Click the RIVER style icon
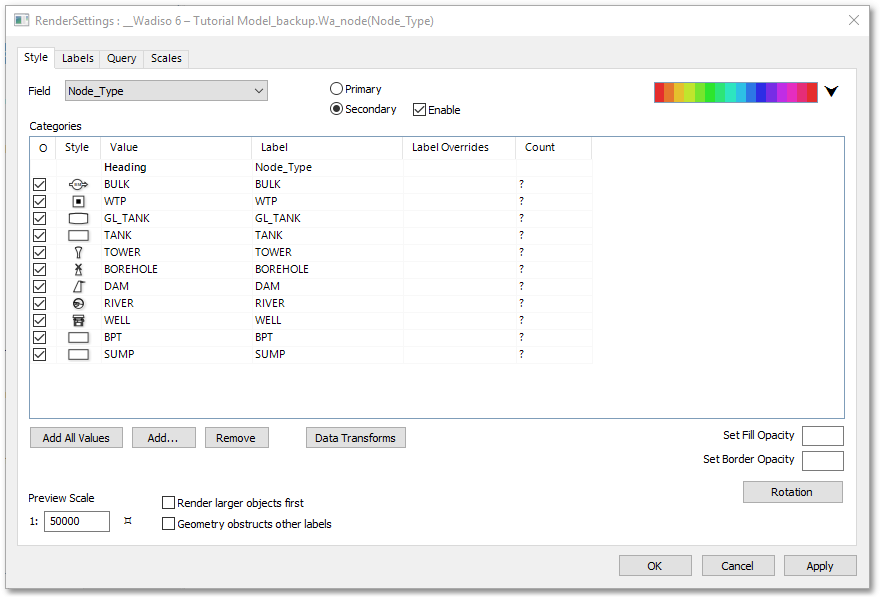 click(78, 303)
